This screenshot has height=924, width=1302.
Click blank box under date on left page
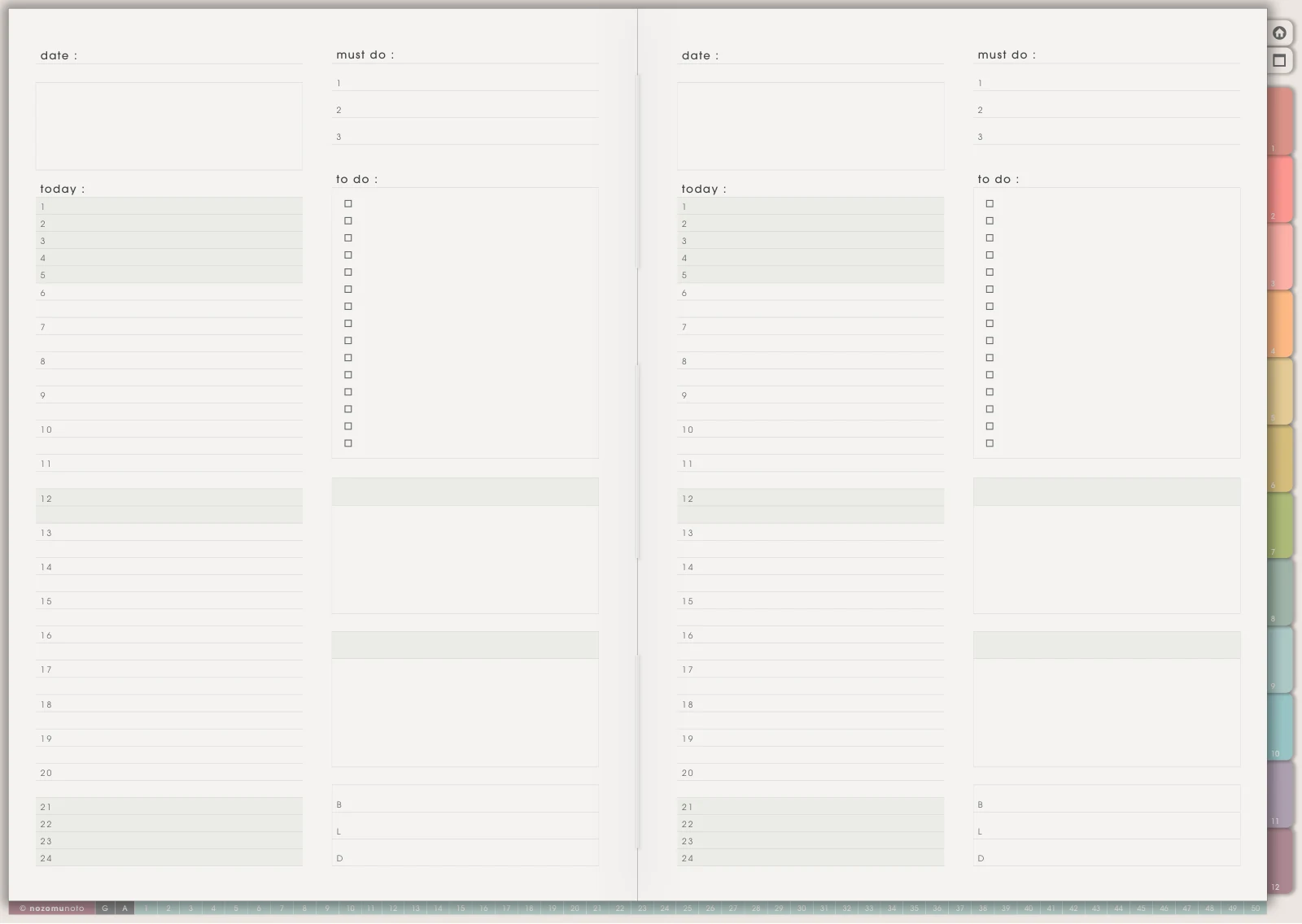pos(169,126)
